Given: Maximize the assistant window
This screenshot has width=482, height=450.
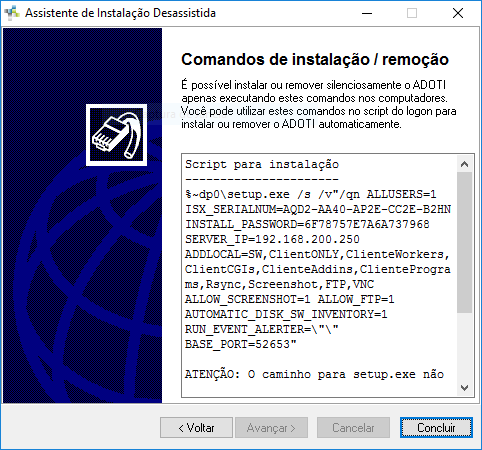Looking at the screenshot, I should tap(412, 13).
